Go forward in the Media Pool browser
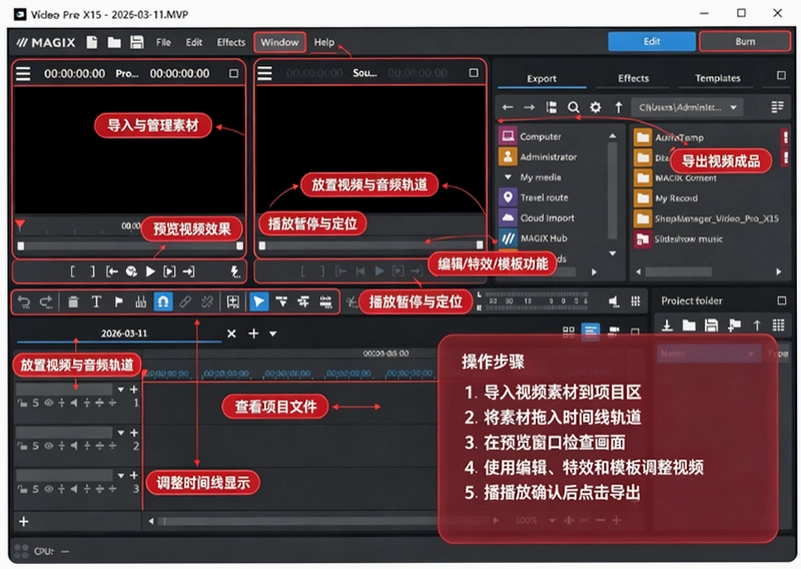 point(529,107)
